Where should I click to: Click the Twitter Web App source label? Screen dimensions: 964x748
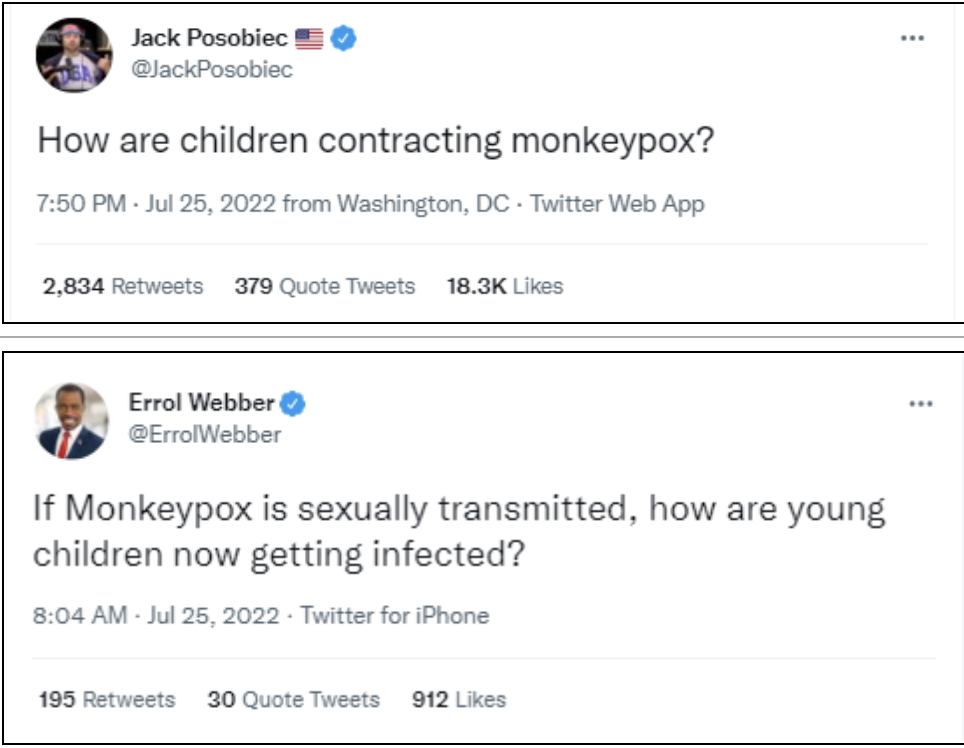[x=617, y=204]
